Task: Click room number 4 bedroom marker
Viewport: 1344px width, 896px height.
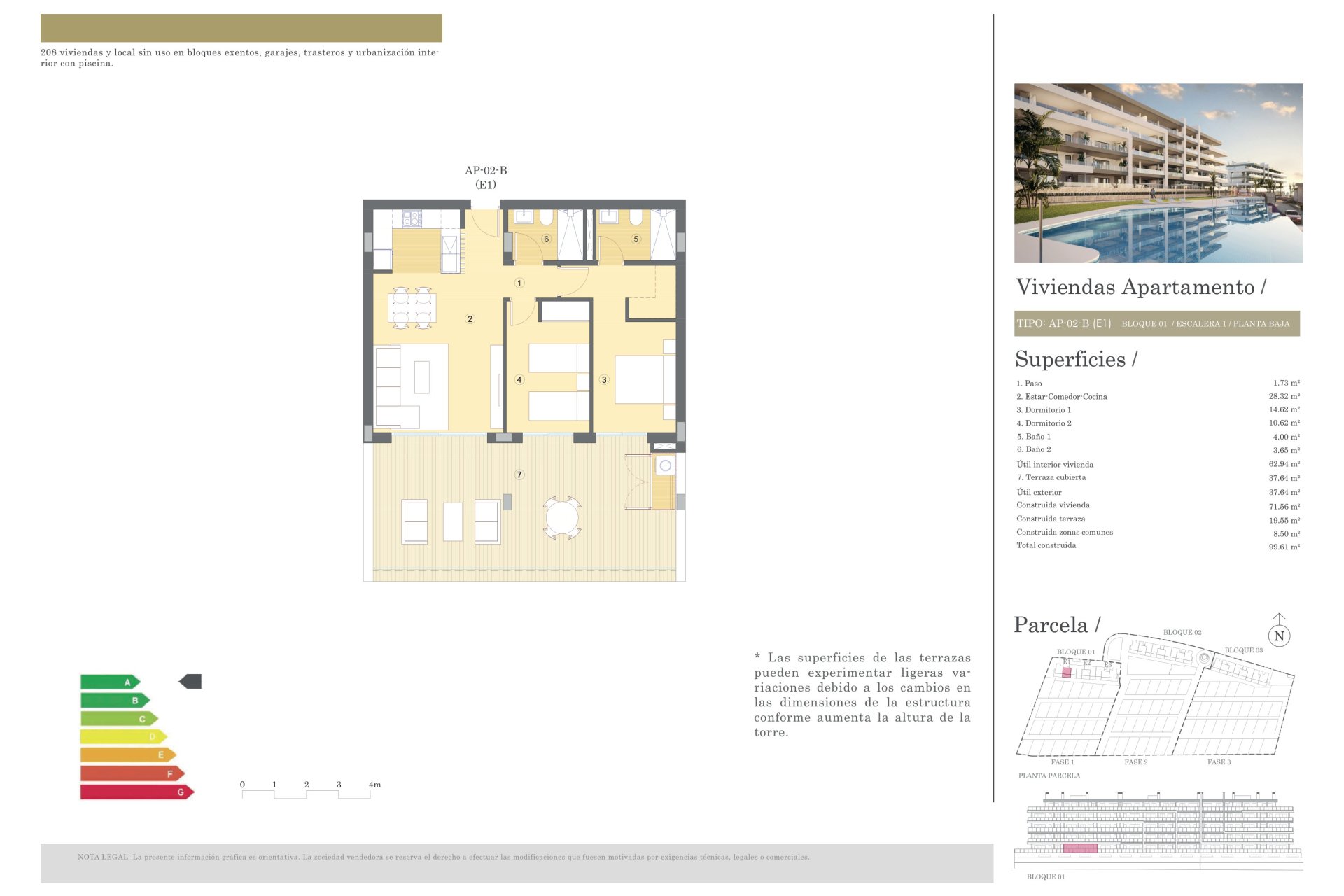Action: click(519, 379)
